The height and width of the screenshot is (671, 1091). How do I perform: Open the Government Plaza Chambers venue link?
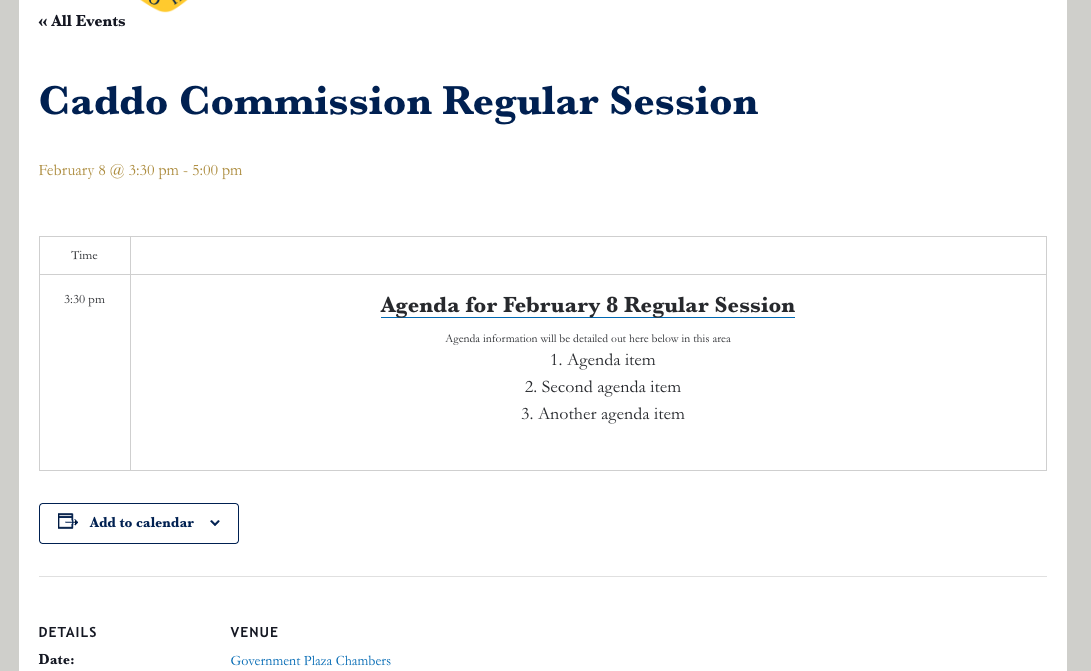pyautogui.click(x=310, y=660)
